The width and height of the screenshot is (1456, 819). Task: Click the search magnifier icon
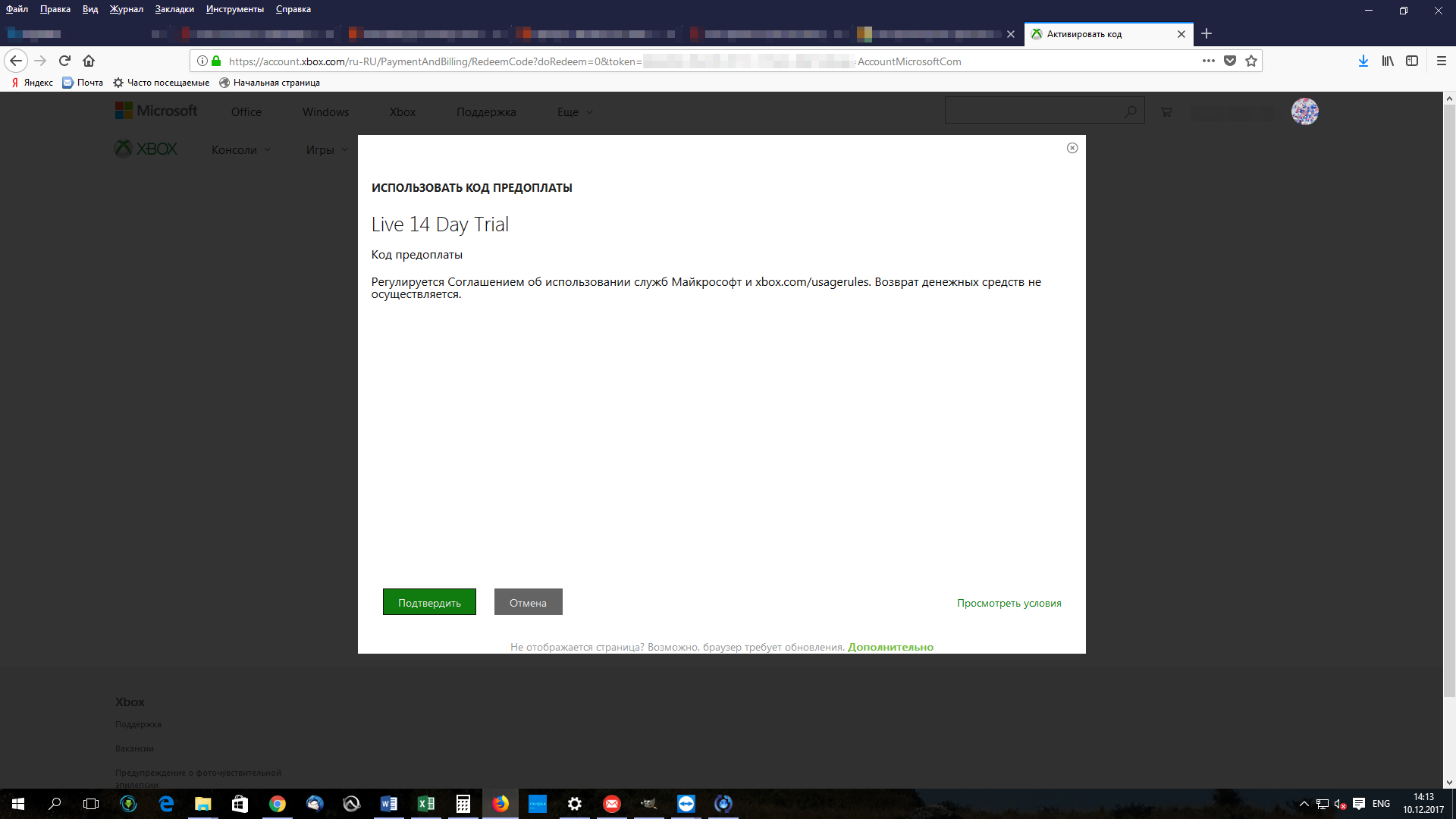point(1131,111)
